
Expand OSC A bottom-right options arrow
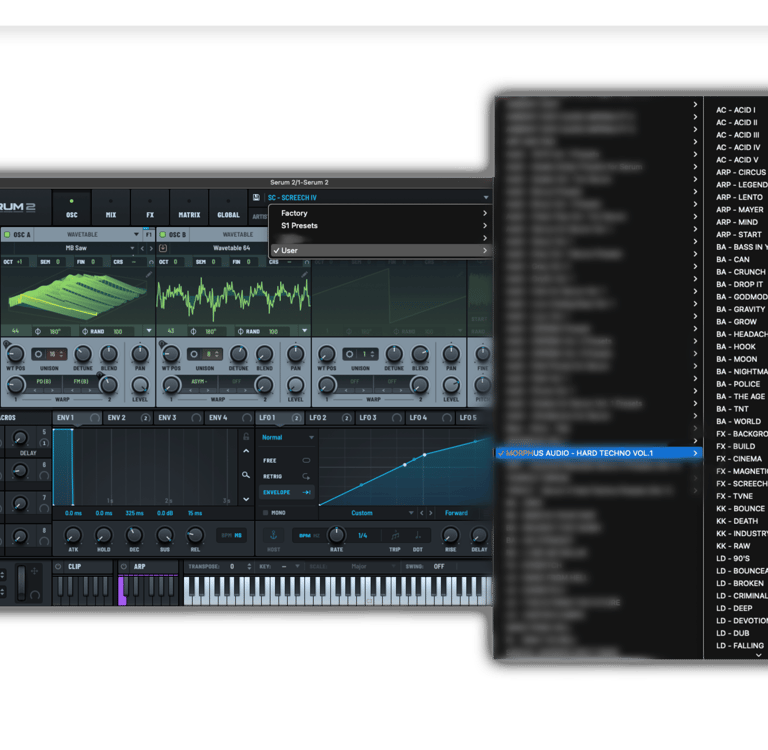point(149,331)
